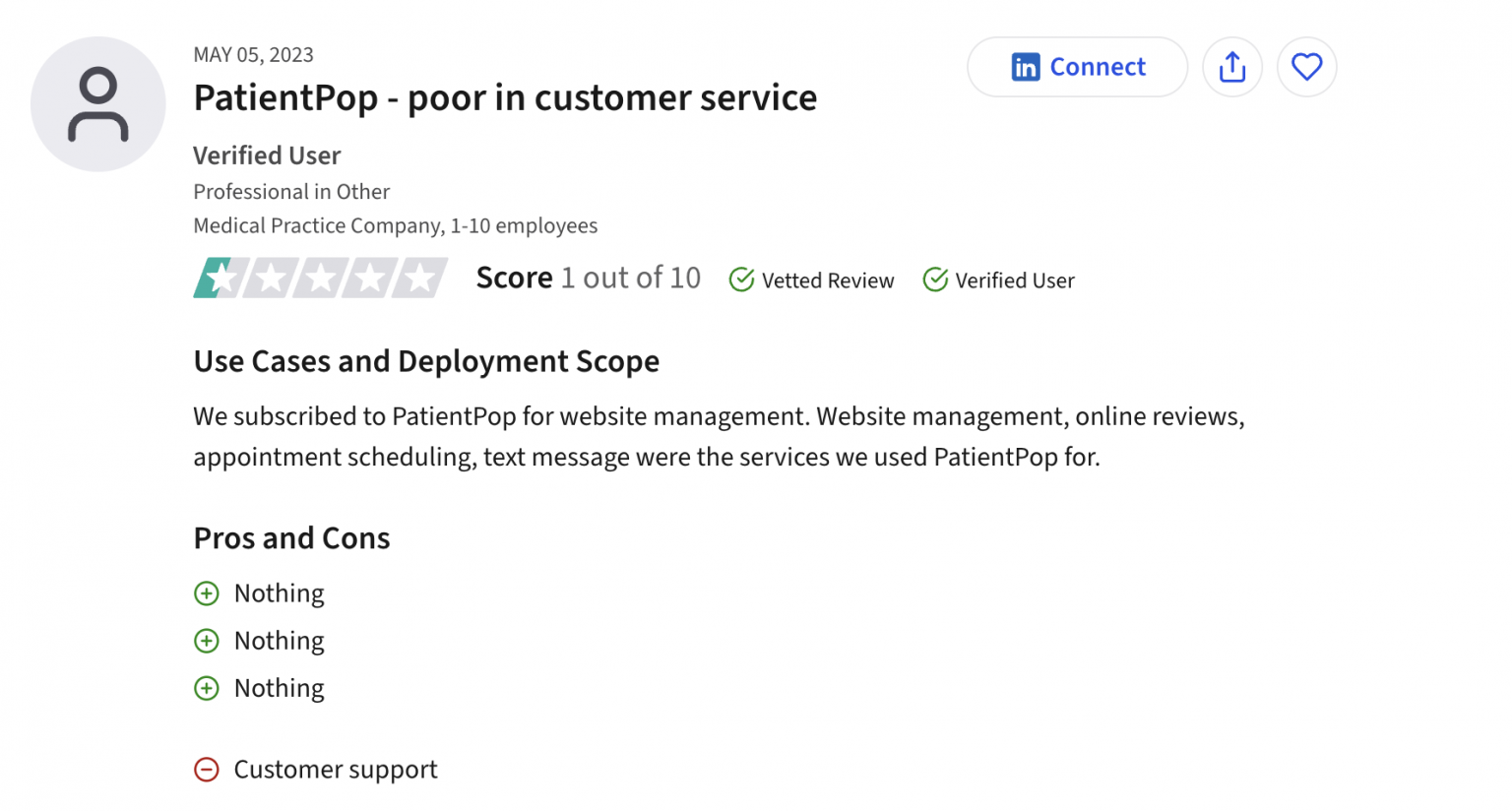1512x811 pixels.
Task: Click the Verified User profile name
Action: click(x=267, y=156)
